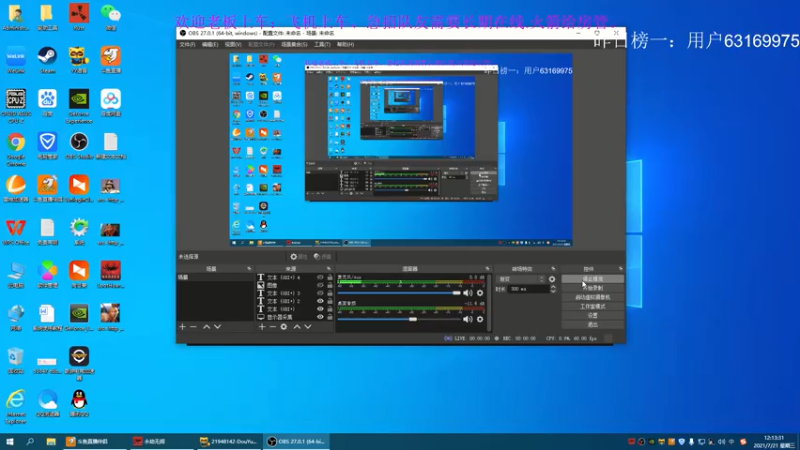The image size is (800, 450).
Task: Move the scene down in the scenes list
Action: coord(217,327)
